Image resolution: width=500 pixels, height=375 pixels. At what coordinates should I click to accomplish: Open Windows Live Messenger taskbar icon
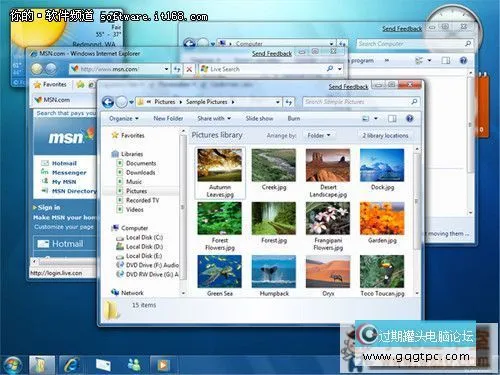[x=134, y=365]
